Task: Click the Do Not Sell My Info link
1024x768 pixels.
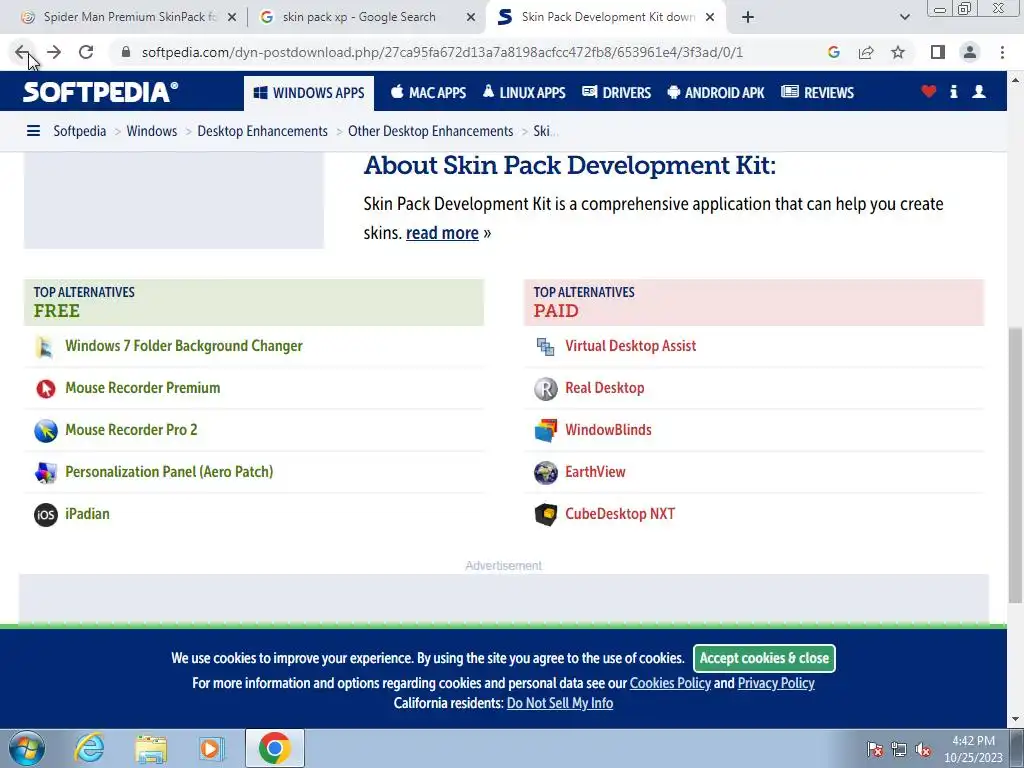Action: tap(560, 703)
